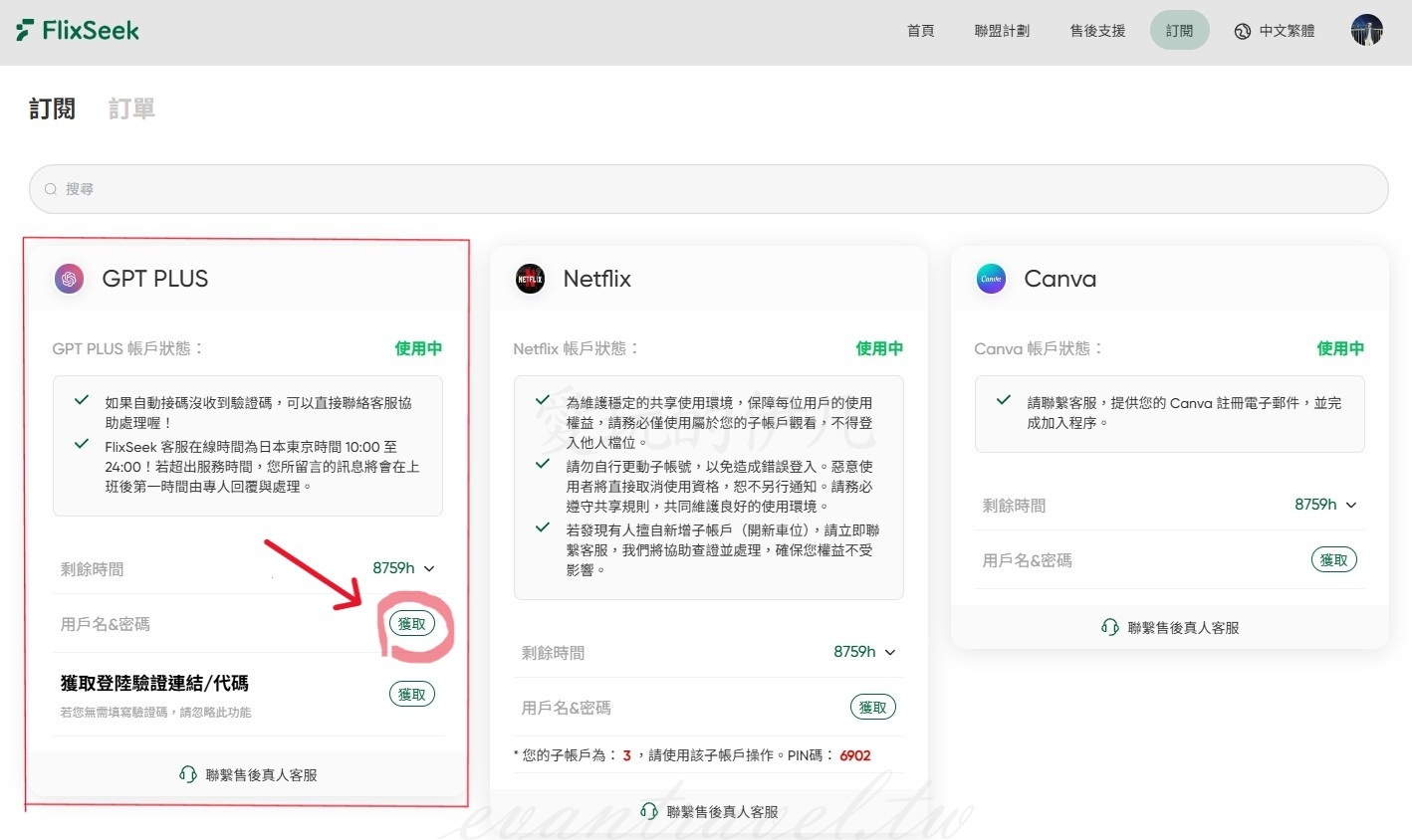The image size is (1412, 840).
Task: Click Netflix 使用中 status text
Action: [879, 348]
